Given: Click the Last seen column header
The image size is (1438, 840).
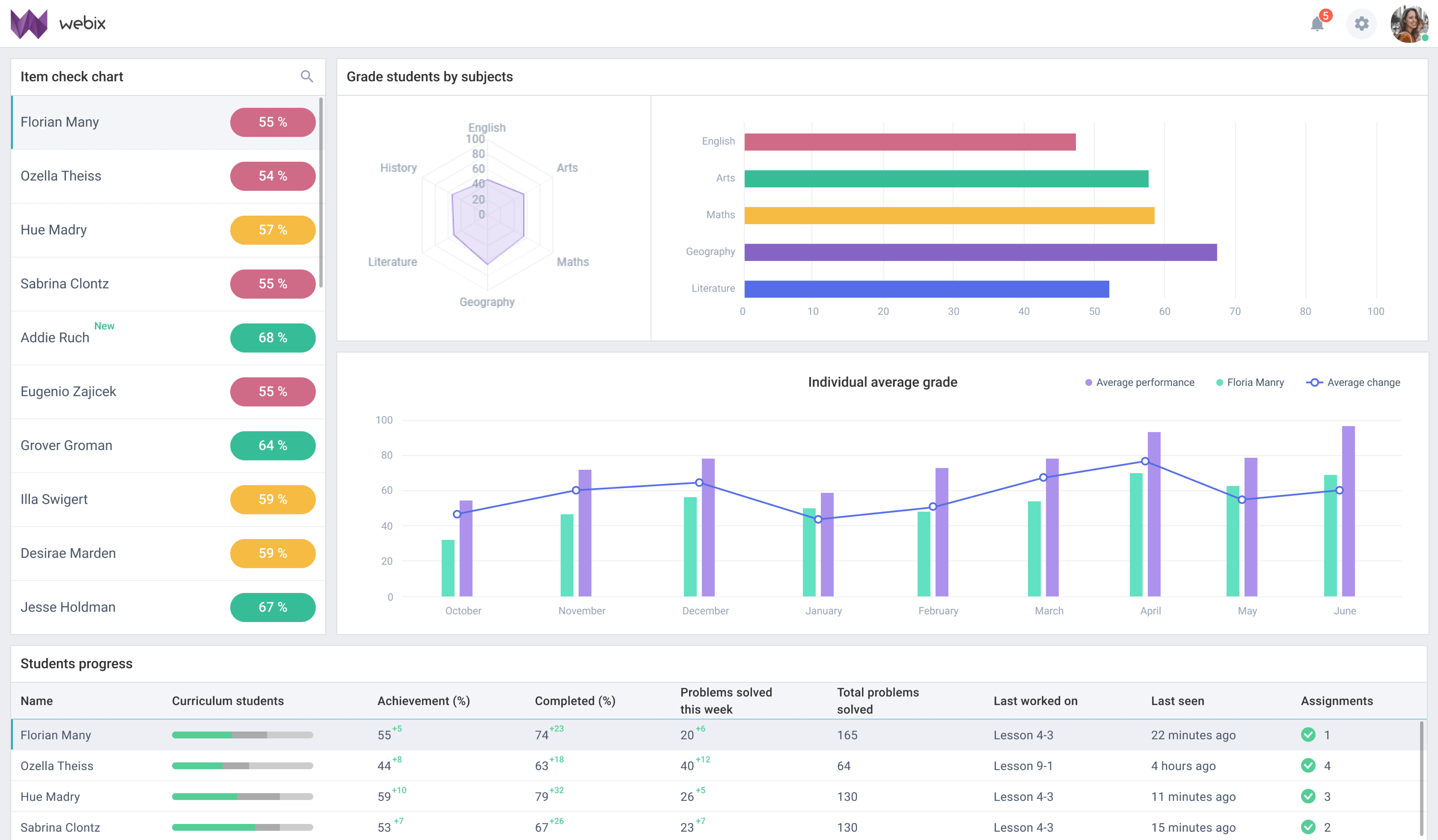Looking at the screenshot, I should pos(1177,701).
